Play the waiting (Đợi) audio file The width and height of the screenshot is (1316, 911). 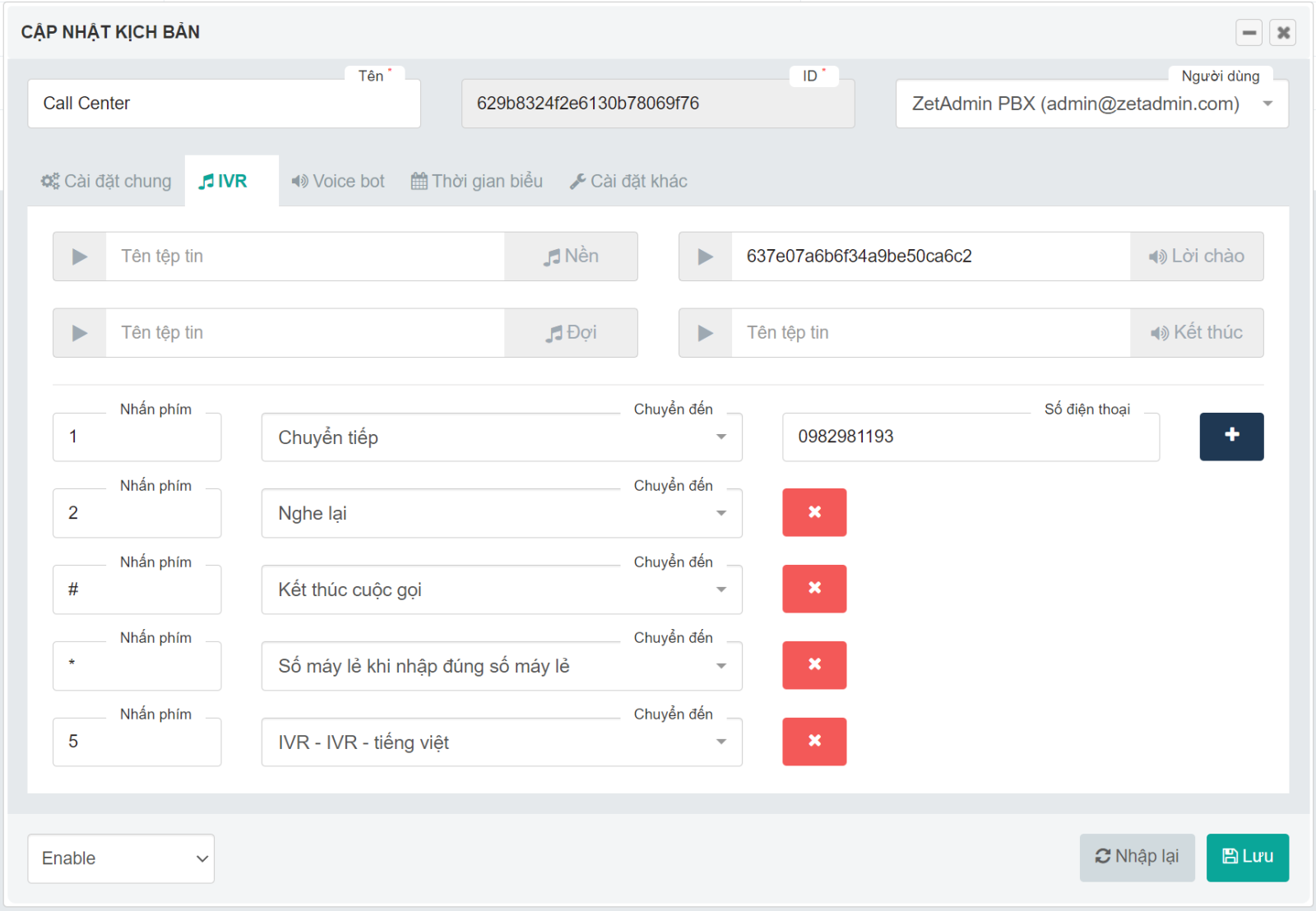(80, 333)
